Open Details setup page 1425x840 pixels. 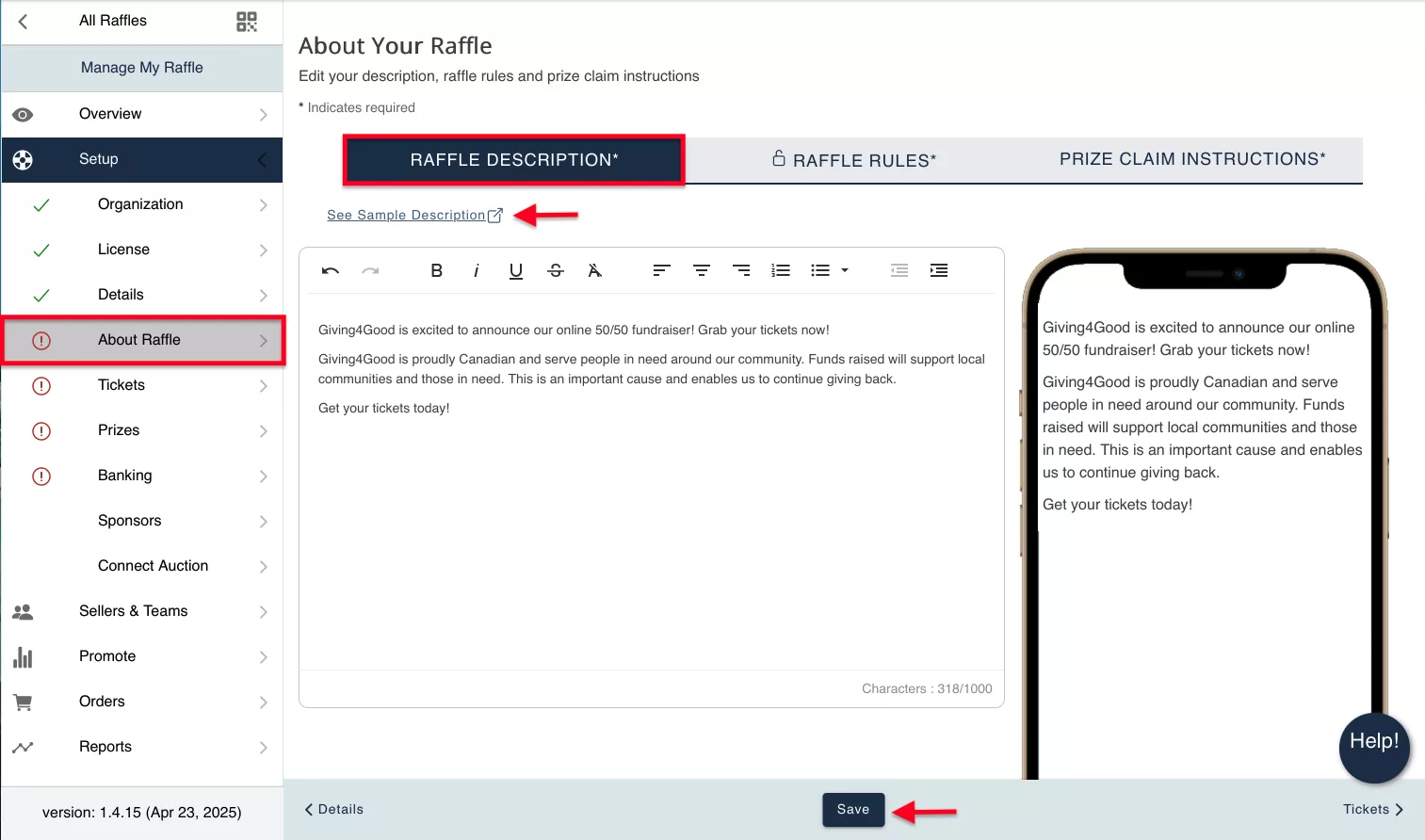tap(141, 295)
